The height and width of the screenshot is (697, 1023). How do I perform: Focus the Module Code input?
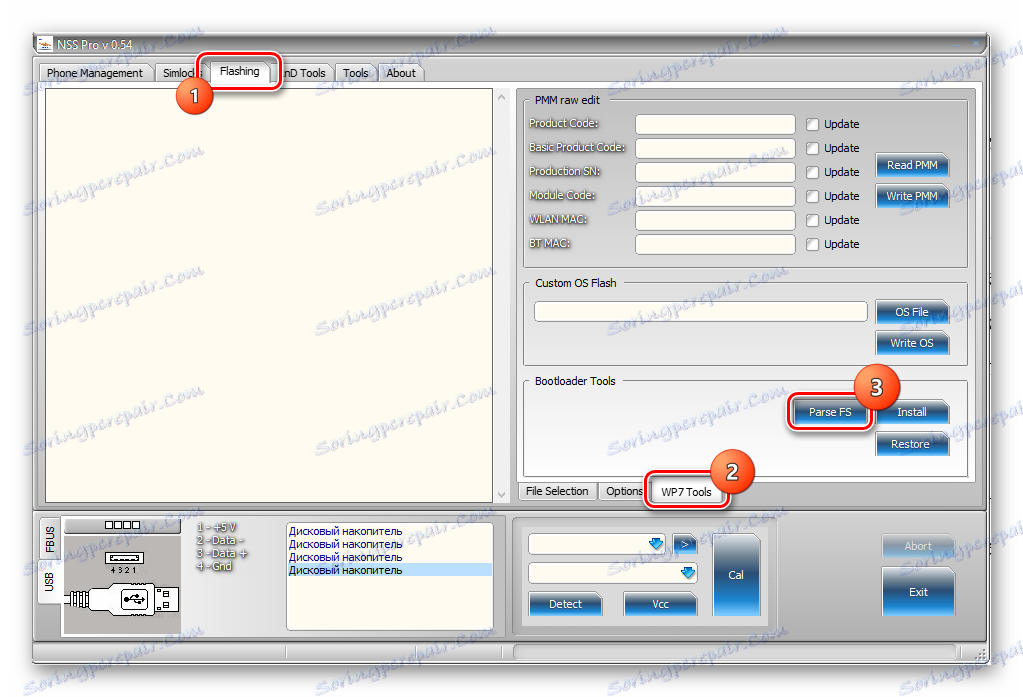[715, 196]
